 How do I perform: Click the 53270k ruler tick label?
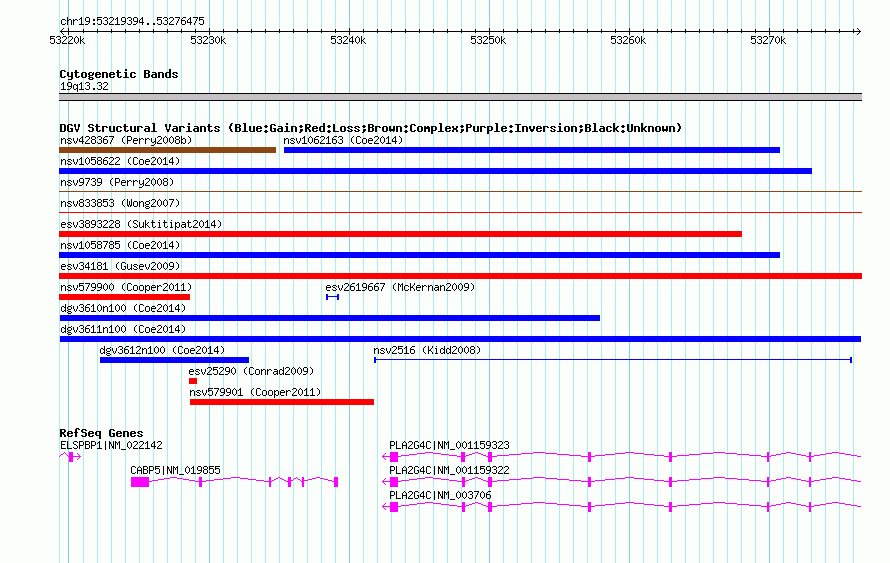point(768,40)
